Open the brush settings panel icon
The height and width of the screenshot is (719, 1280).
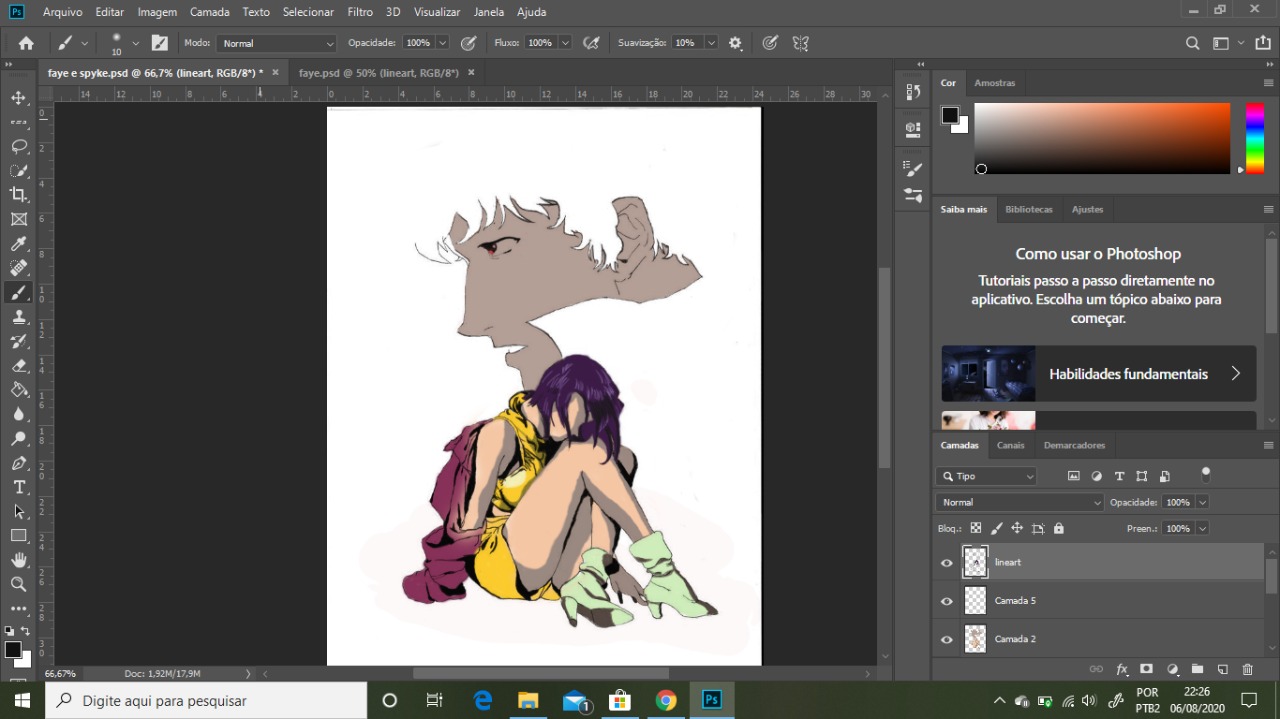click(160, 43)
